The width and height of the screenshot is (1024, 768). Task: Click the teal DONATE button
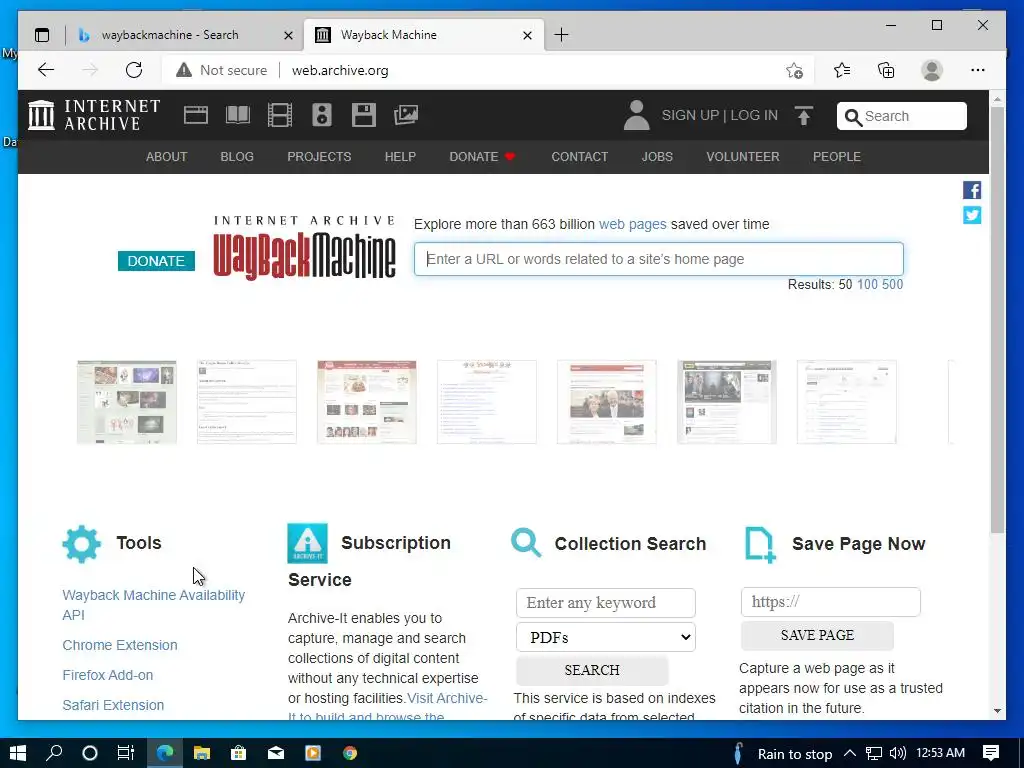(x=156, y=261)
